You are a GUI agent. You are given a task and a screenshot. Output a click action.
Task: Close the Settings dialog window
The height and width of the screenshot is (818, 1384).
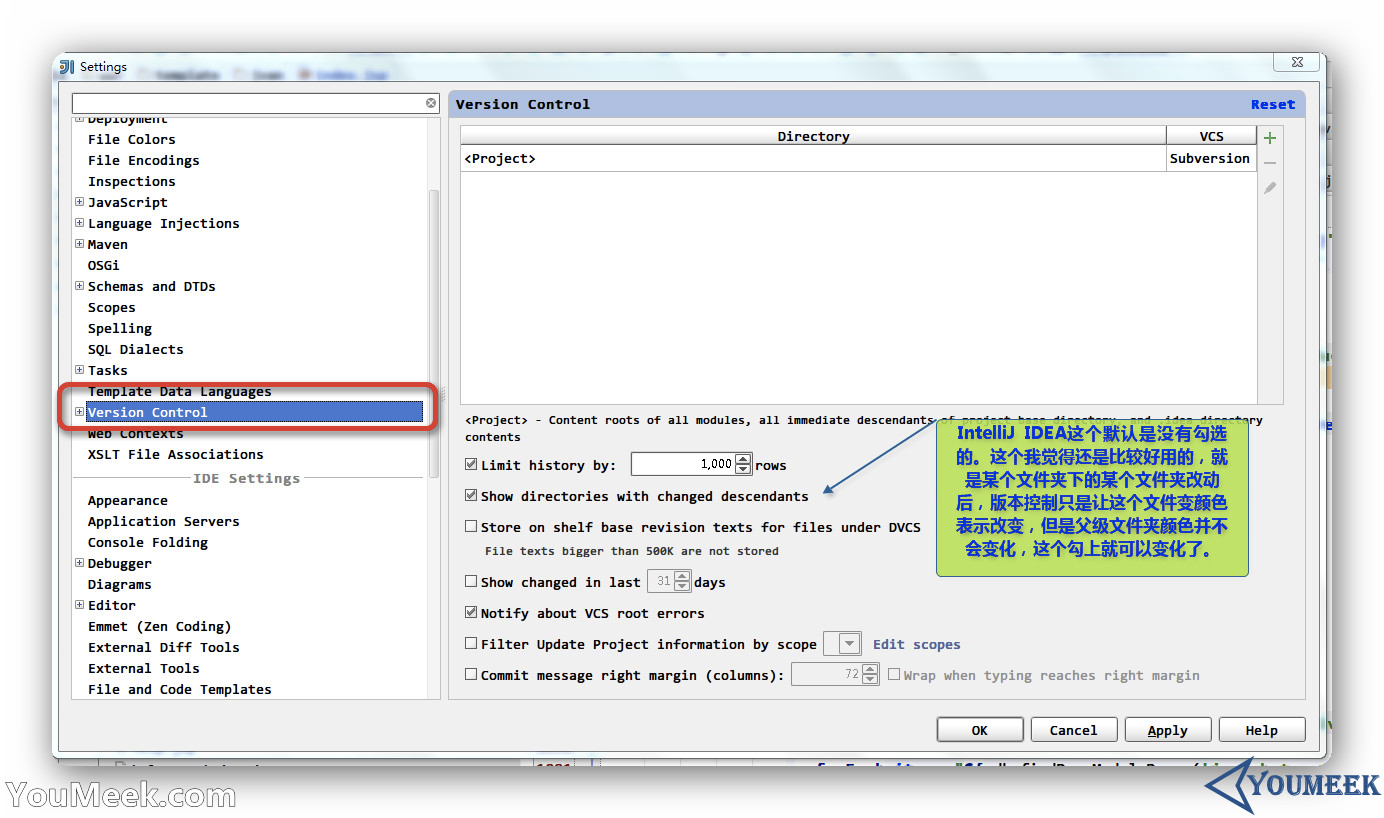pos(1295,62)
